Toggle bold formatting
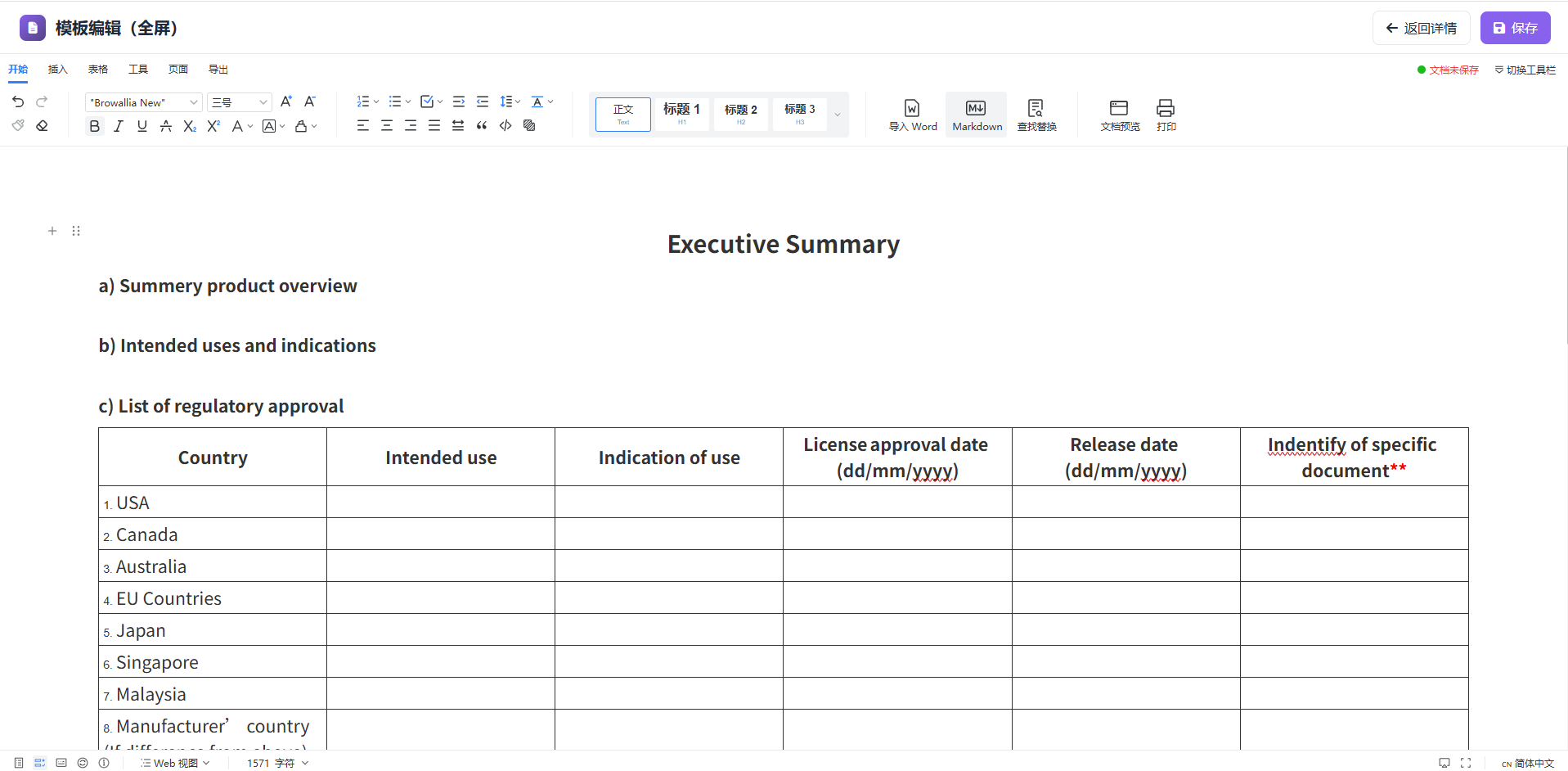The image size is (1568, 771). click(95, 126)
